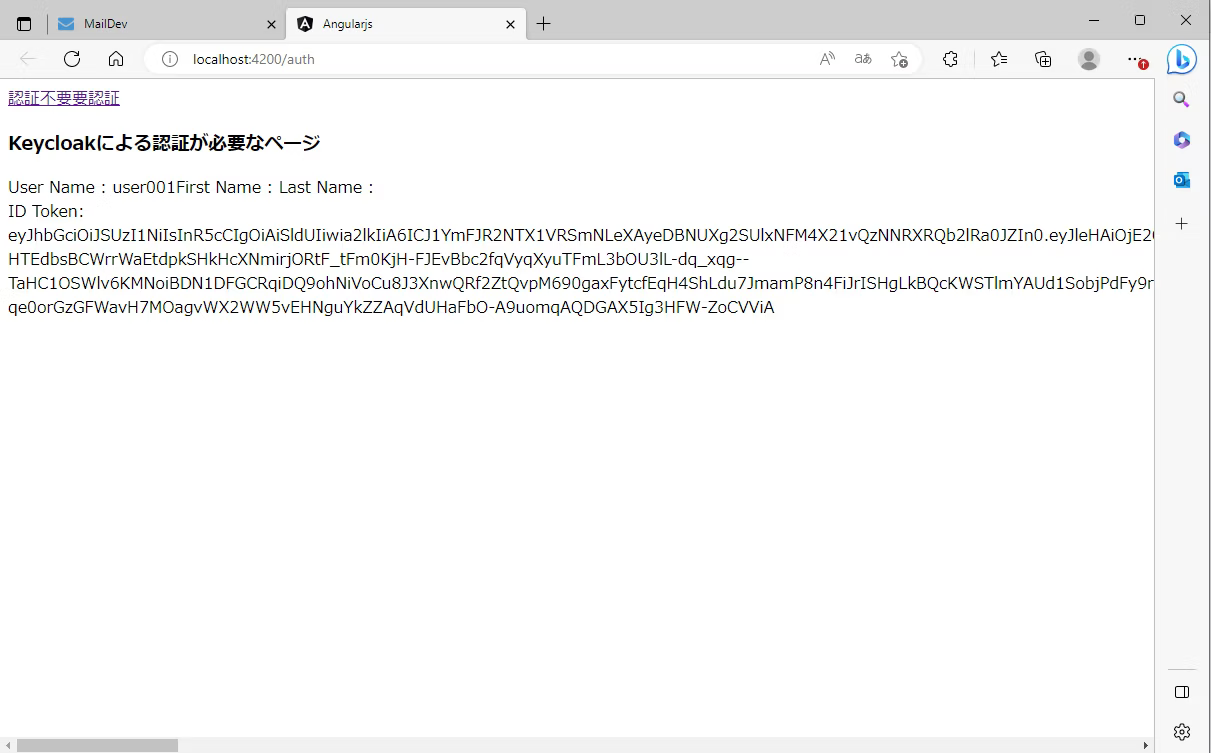Click the translate icon in address bar
This screenshot has height=753, width=1211.
[x=862, y=59]
